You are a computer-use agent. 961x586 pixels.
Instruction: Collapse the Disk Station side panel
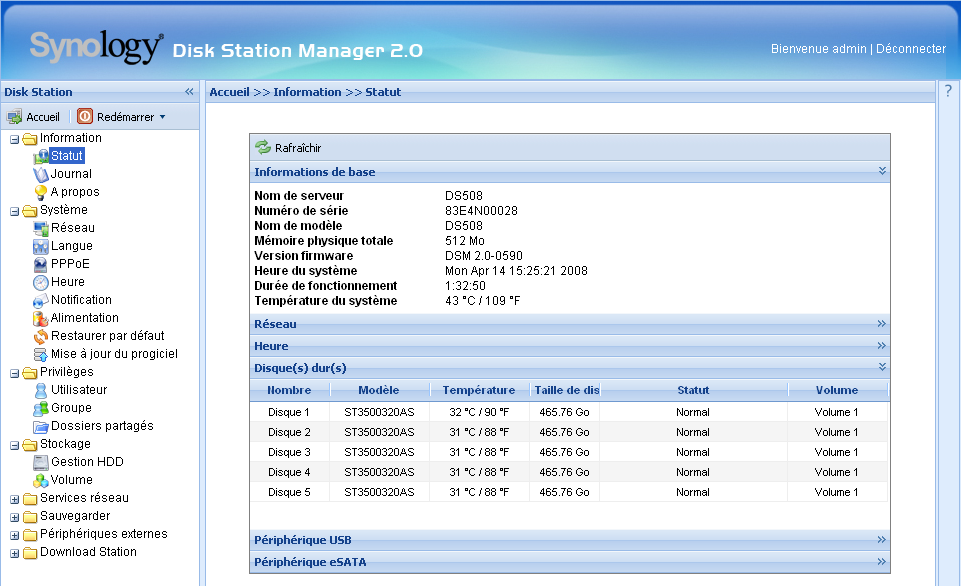189,91
